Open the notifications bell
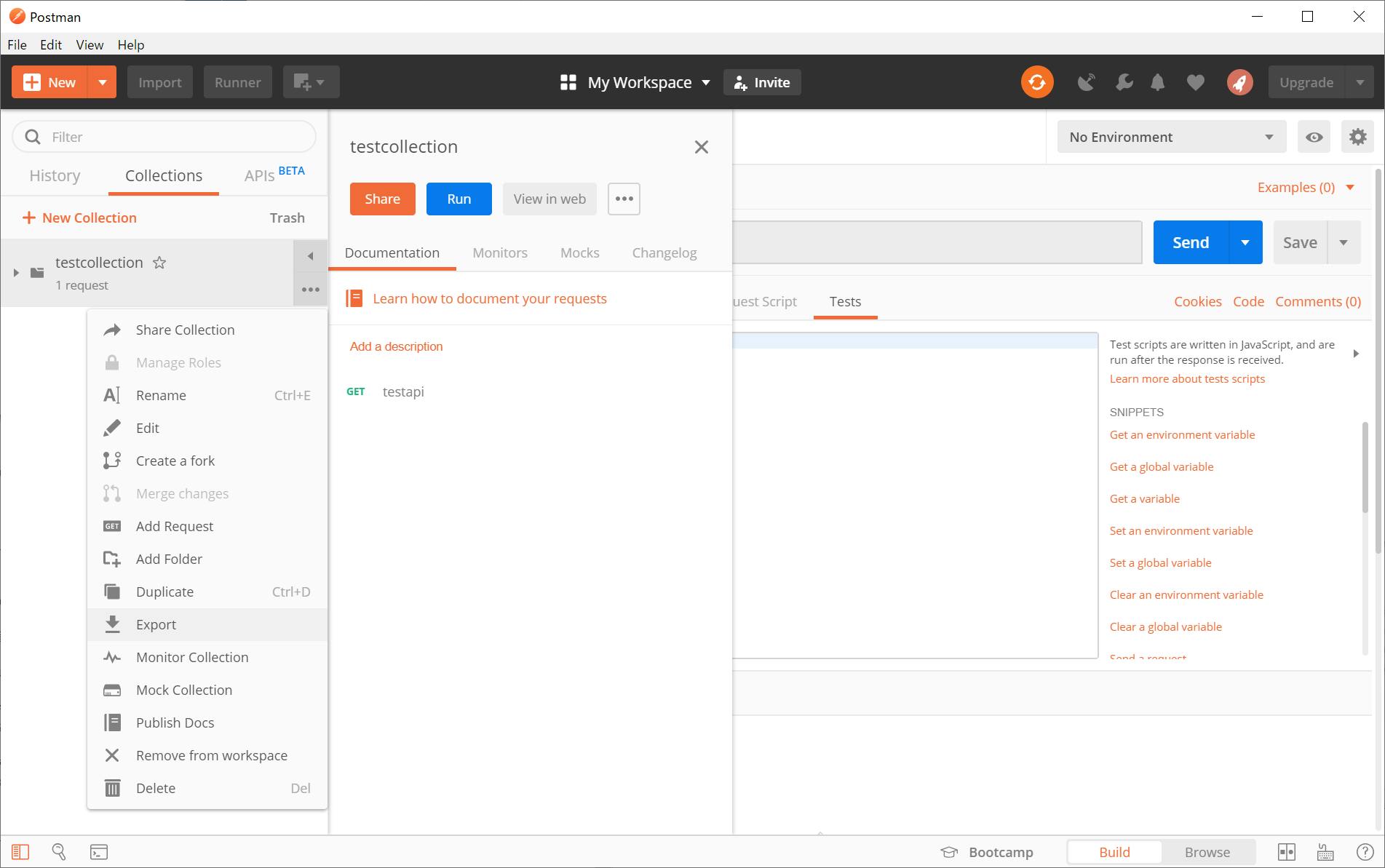 [1158, 82]
